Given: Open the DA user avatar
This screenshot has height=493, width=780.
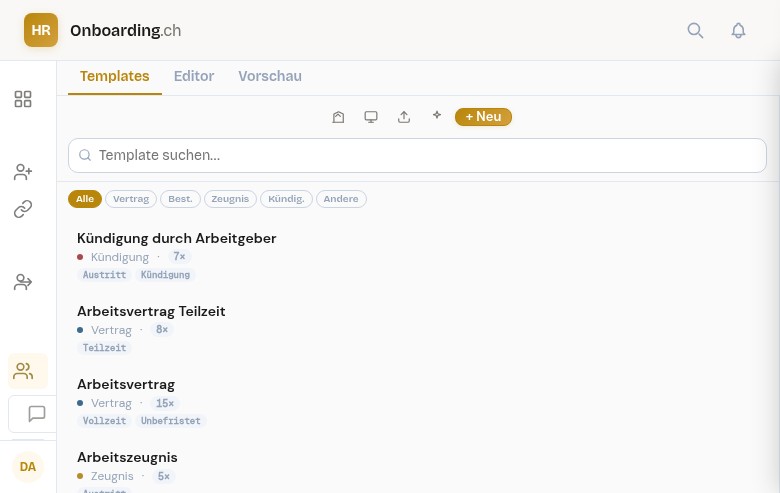Looking at the screenshot, I should 28,467.
